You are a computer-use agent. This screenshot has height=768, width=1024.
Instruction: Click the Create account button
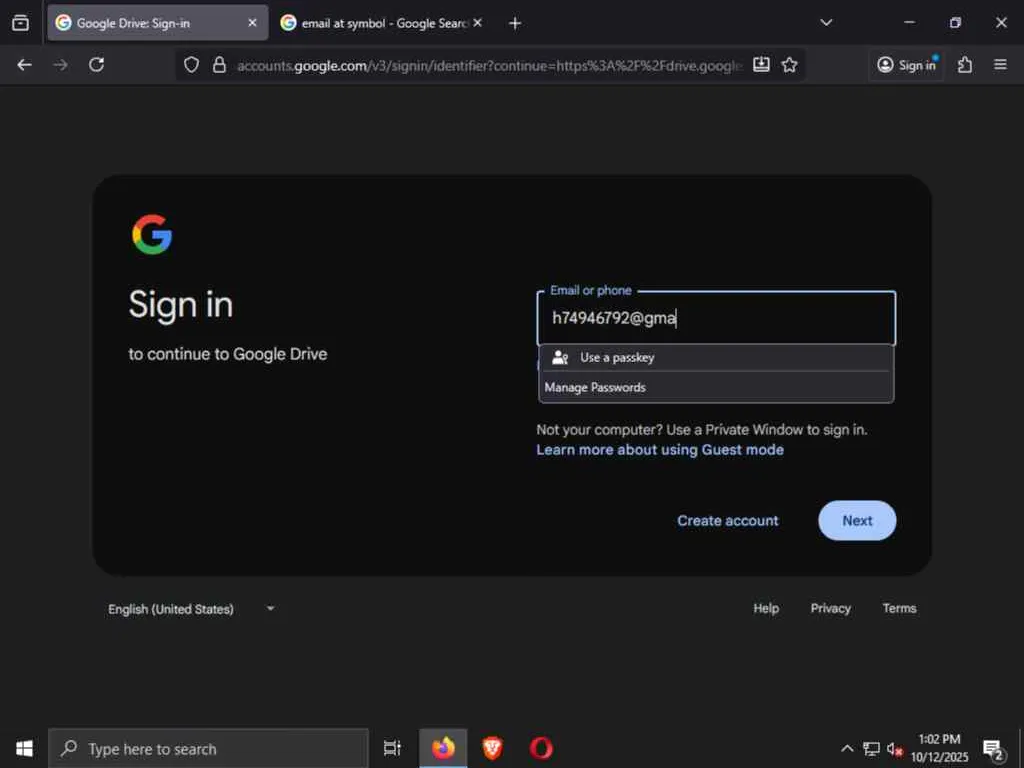[728, 520]
